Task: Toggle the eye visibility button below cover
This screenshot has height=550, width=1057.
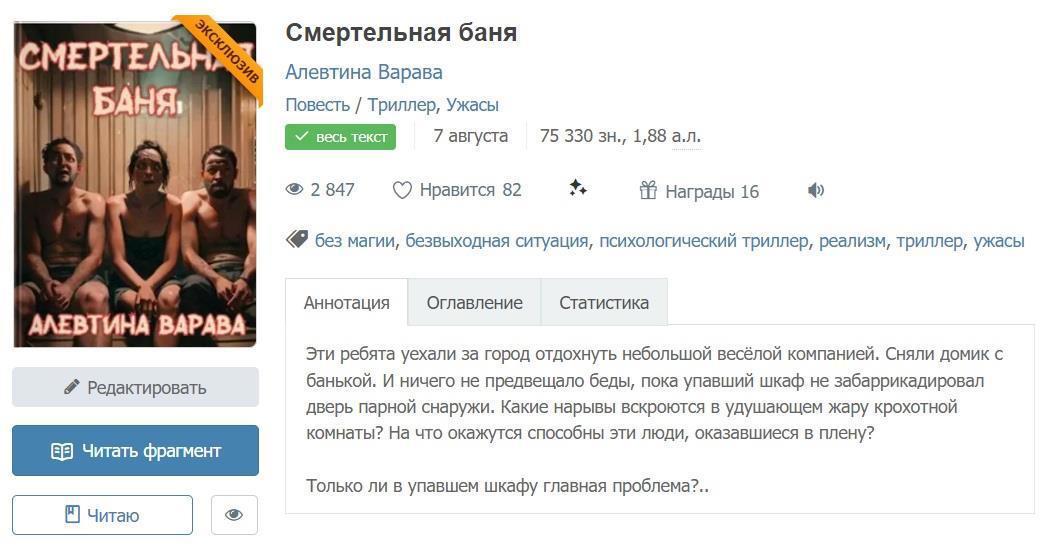Action: 234,515
